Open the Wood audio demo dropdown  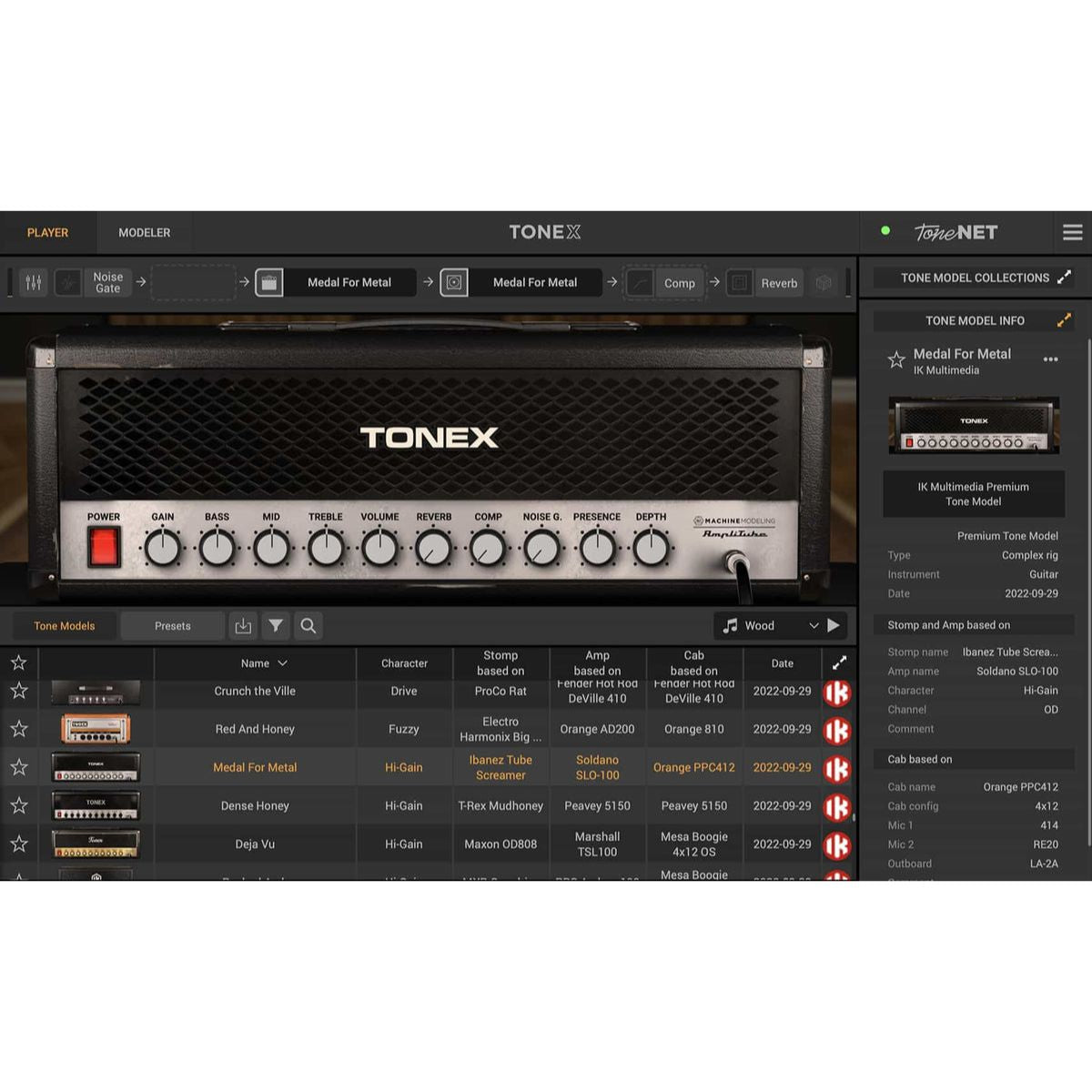pos(771,626)
